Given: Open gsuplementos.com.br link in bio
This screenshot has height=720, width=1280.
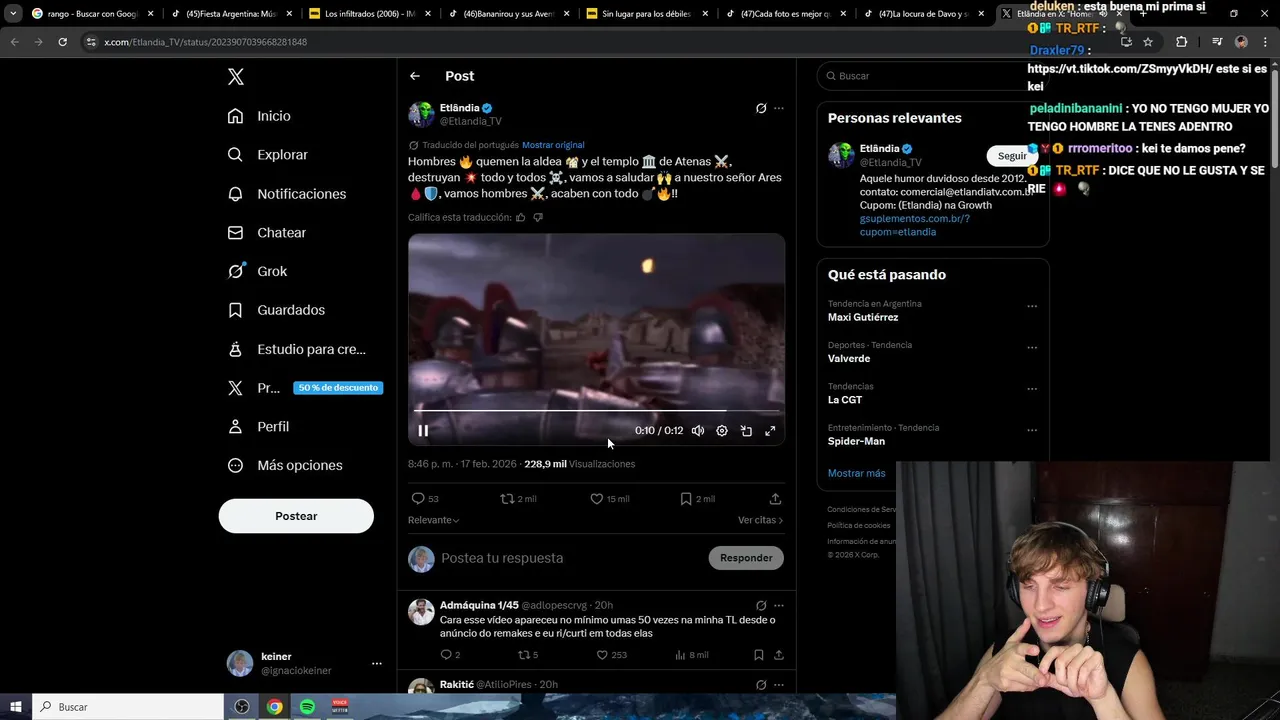Looking at the screenshot, I should pyautogui.click(x=914, y=225).
